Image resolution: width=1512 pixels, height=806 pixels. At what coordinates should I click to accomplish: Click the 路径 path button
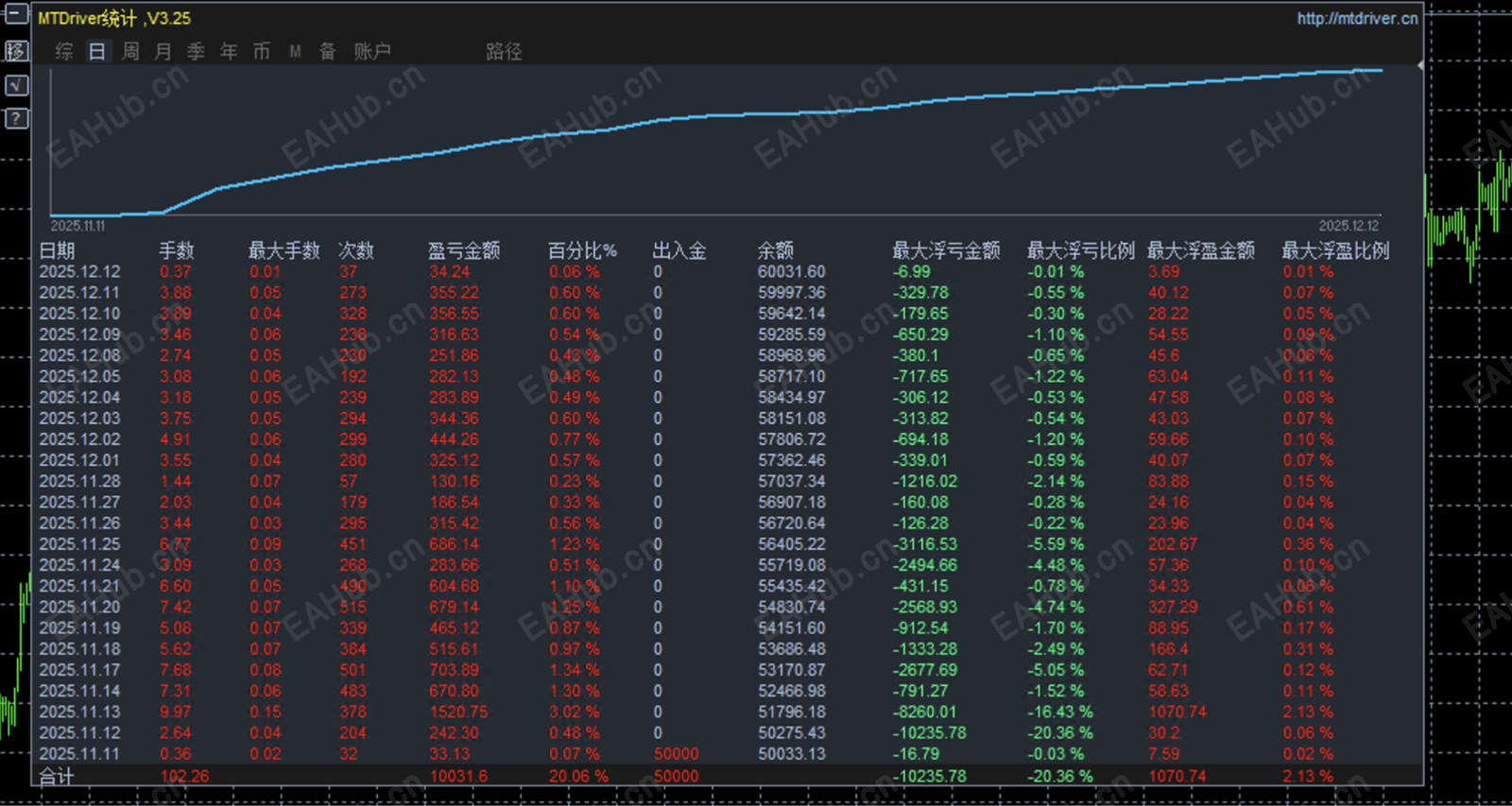(504, 51)
